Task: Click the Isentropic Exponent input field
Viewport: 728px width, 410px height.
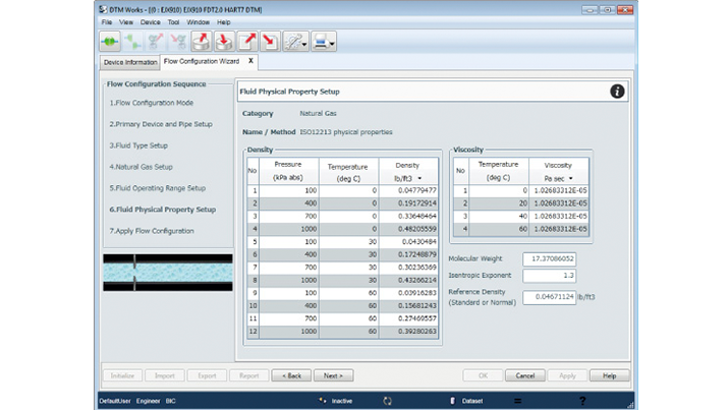Action: pos(548,274)
